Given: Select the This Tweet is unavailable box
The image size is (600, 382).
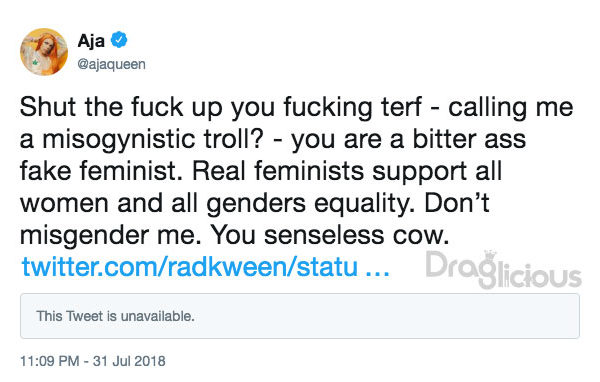Looking at the screenshot, I should [x=300, y=316].
